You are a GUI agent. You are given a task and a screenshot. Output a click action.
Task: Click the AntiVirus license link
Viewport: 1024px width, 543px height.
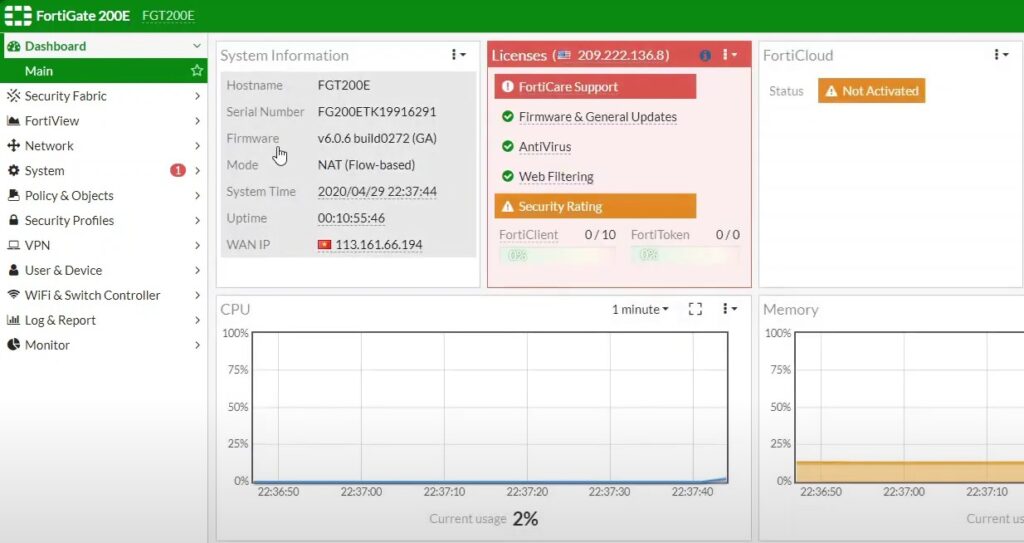tap(545, 146)
